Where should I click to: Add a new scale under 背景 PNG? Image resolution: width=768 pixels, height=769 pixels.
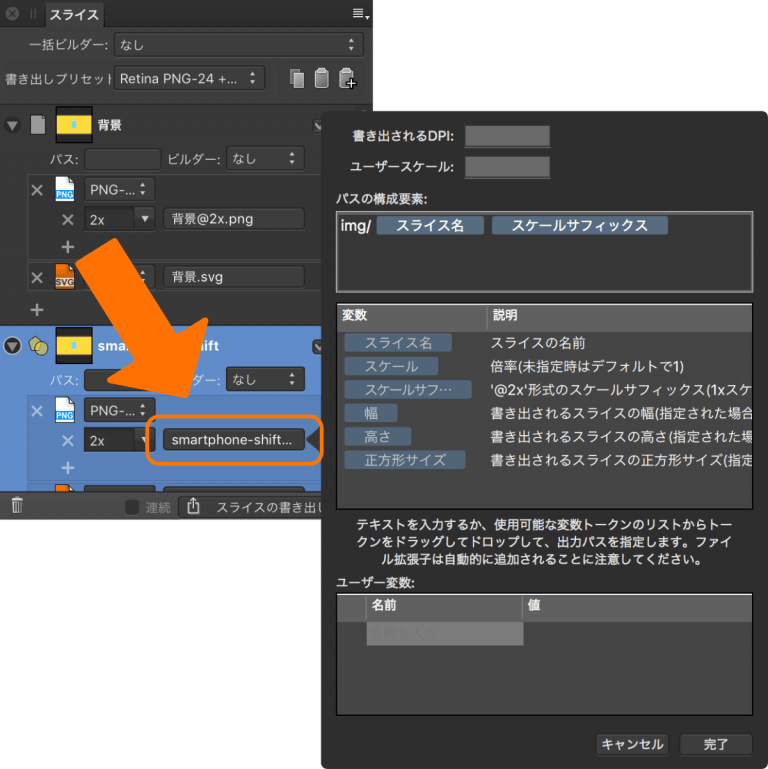(x=68, y=247)
